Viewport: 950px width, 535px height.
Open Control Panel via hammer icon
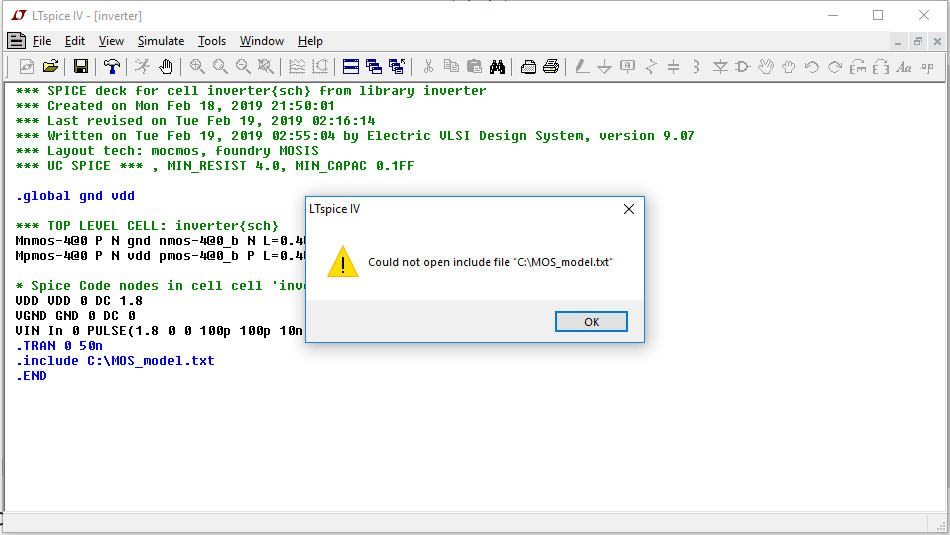(111, 67)
